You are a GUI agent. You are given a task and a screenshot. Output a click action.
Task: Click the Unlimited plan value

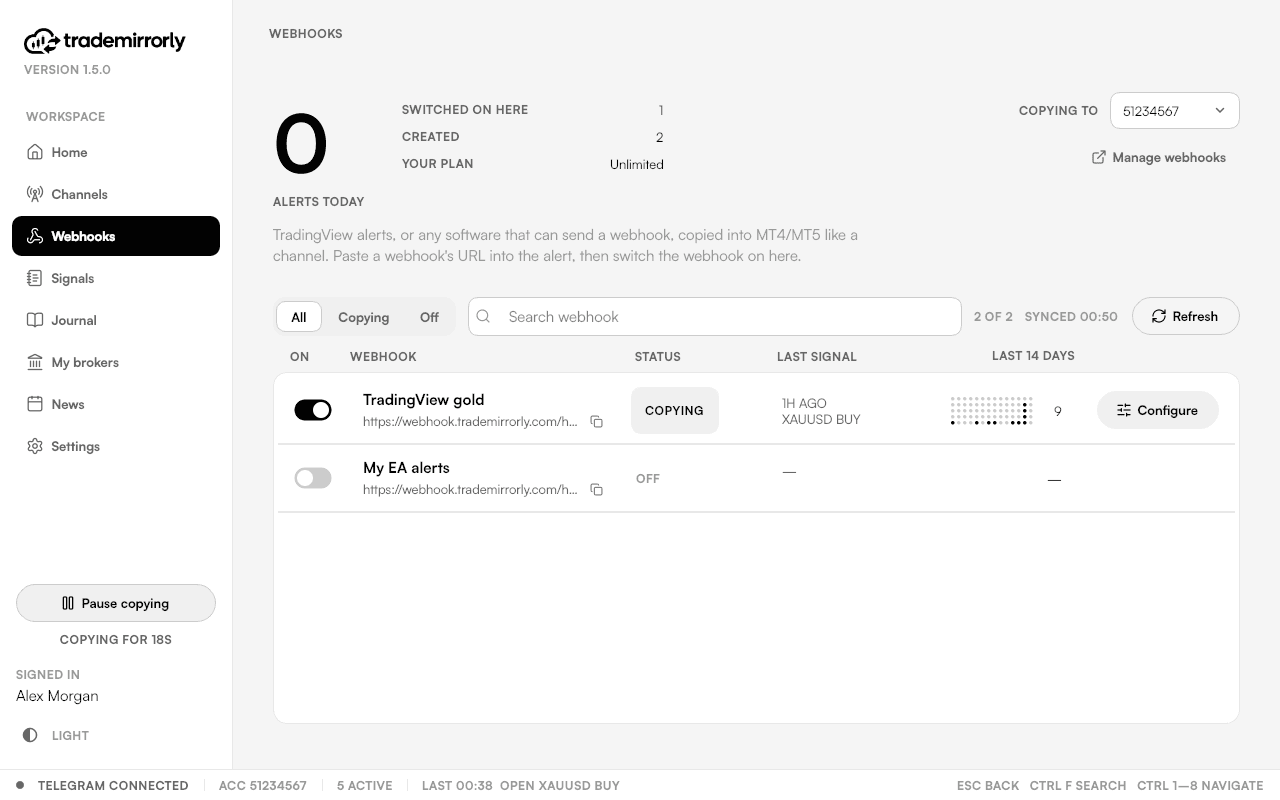click(637, 164)
